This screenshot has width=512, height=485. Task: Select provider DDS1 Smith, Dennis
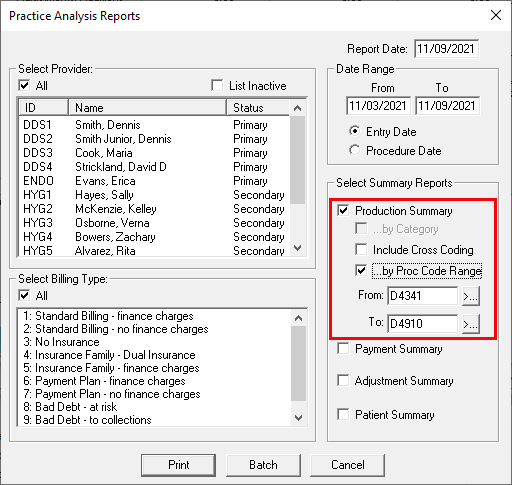point(154,125)
